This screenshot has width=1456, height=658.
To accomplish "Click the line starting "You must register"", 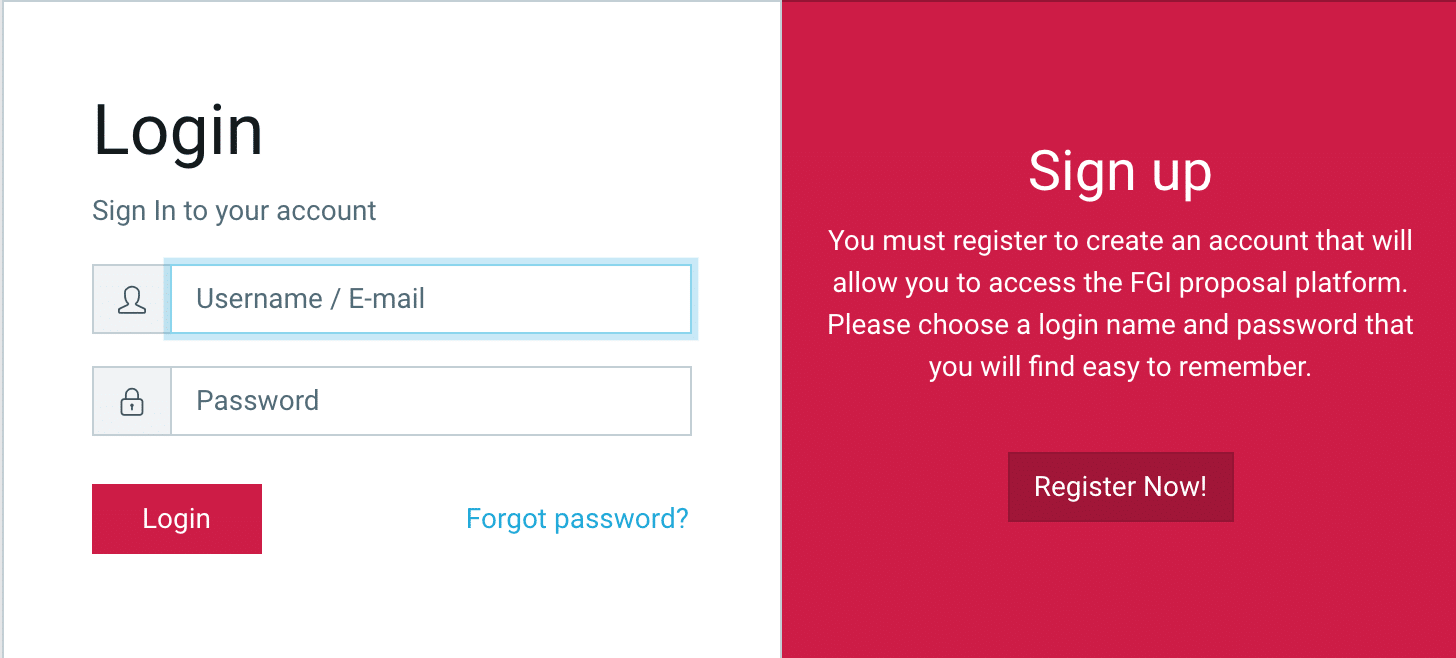I will [1120, 241].
